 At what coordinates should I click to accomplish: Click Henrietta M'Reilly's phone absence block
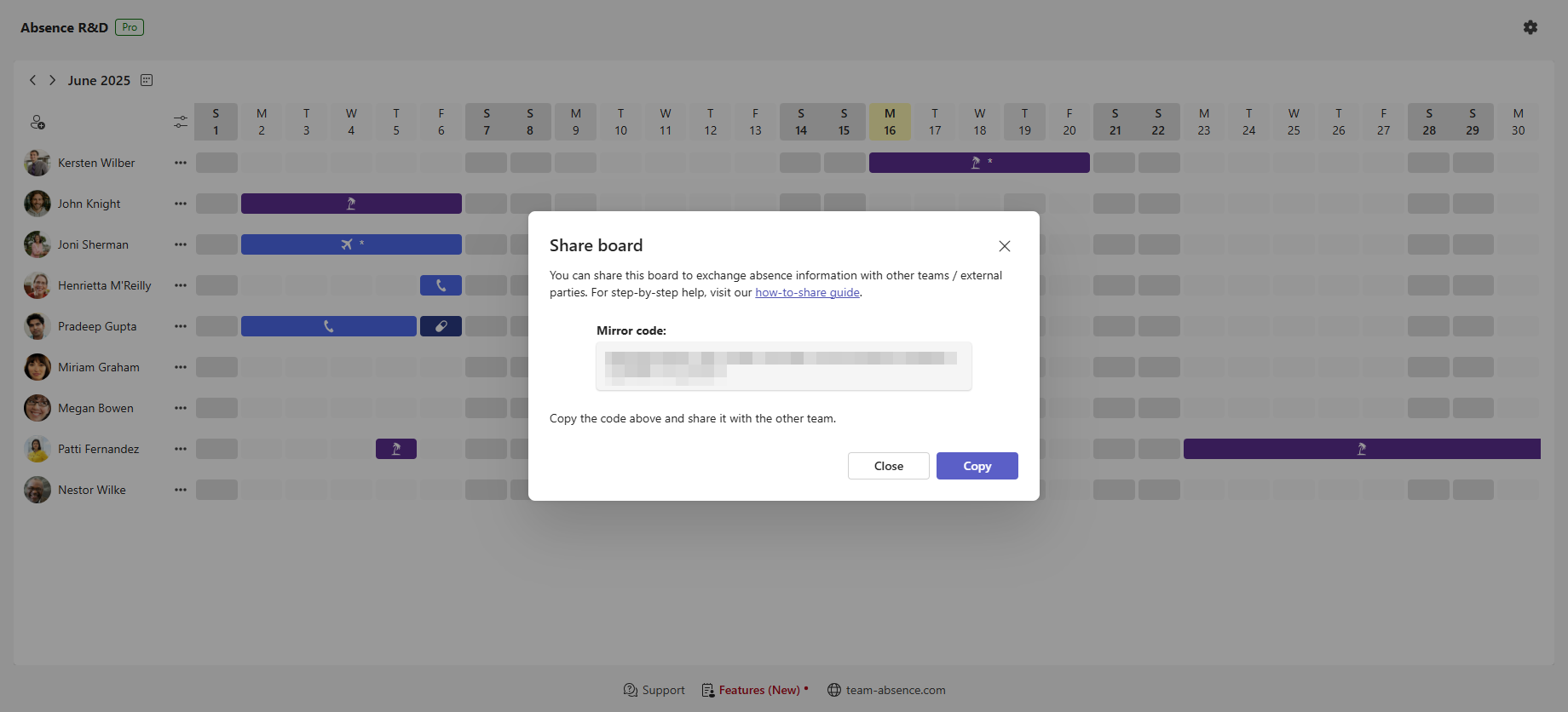[x=441, y=285]
